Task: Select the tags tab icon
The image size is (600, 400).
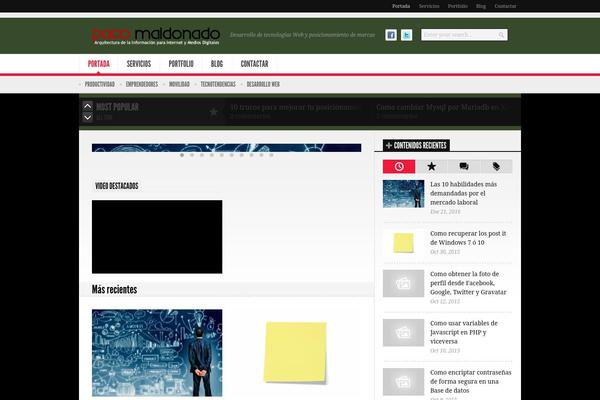Action: pos(496,167)
